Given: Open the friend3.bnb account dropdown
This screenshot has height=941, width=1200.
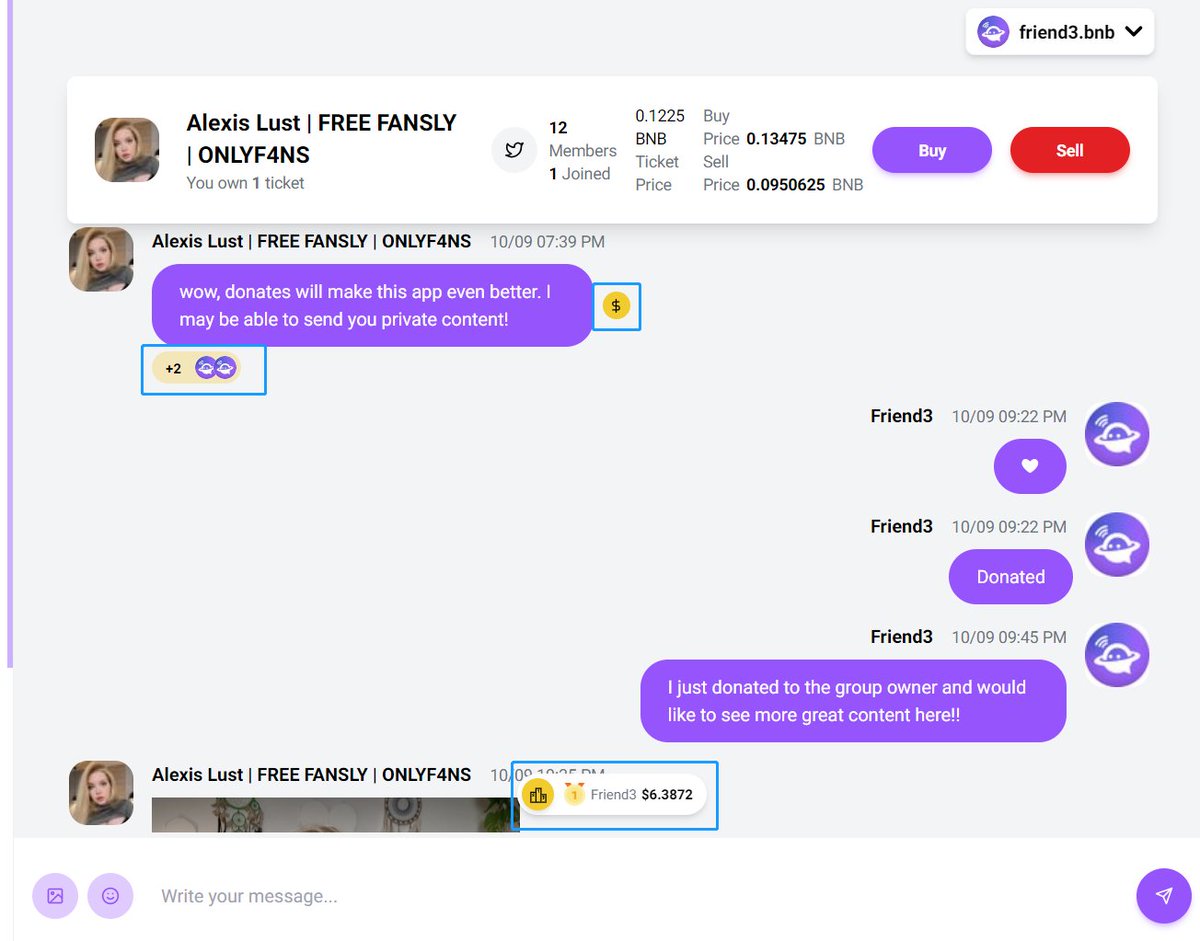Looking at the screenshot, I should (1060, 32).
